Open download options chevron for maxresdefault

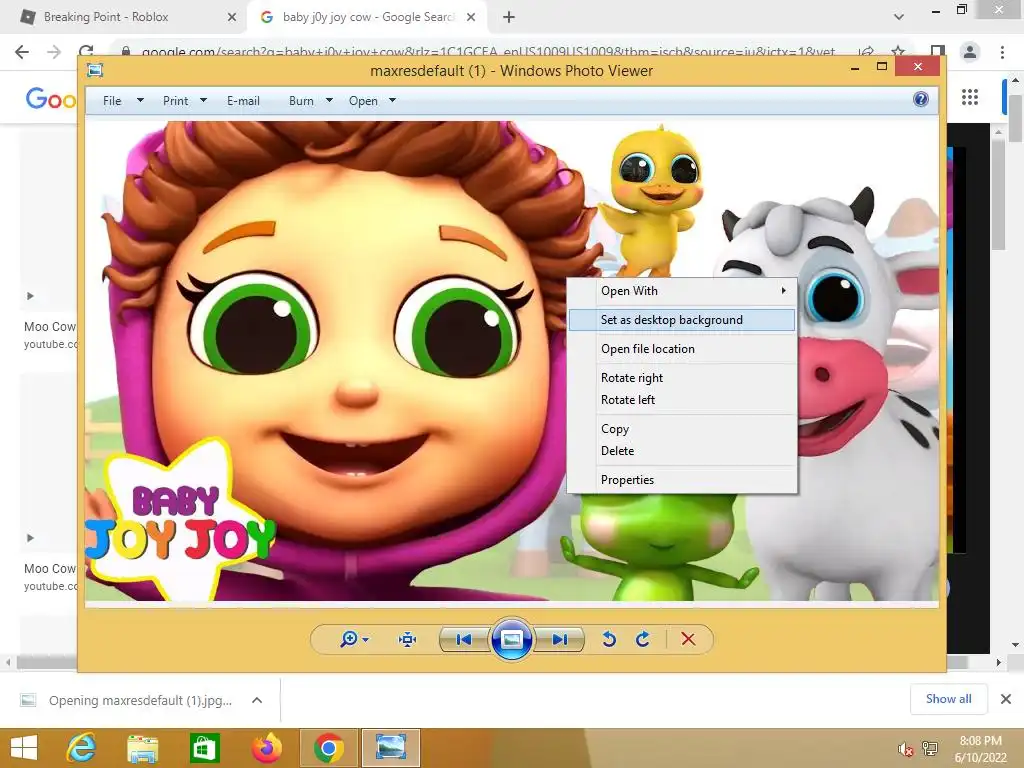point(257,700)
